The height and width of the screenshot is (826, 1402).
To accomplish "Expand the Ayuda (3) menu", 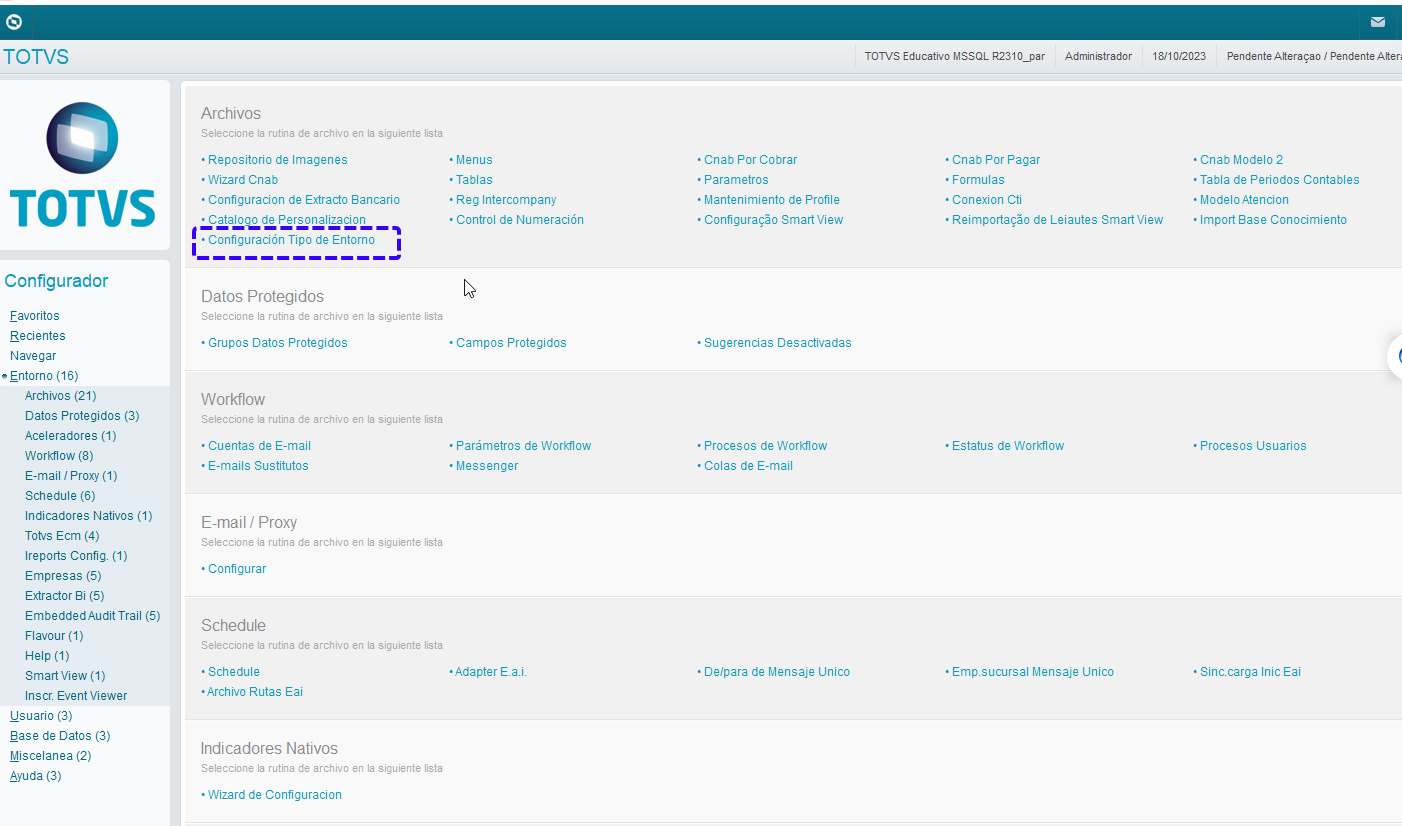I will [36, 776].
